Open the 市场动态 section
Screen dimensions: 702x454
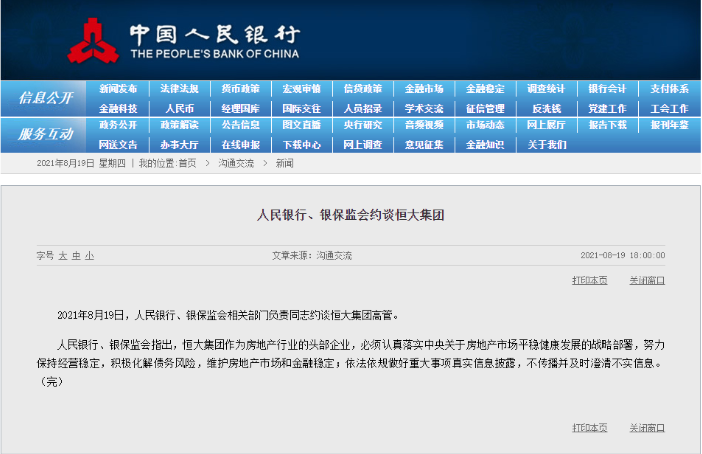pyautogui.click(x=485, y=125)
